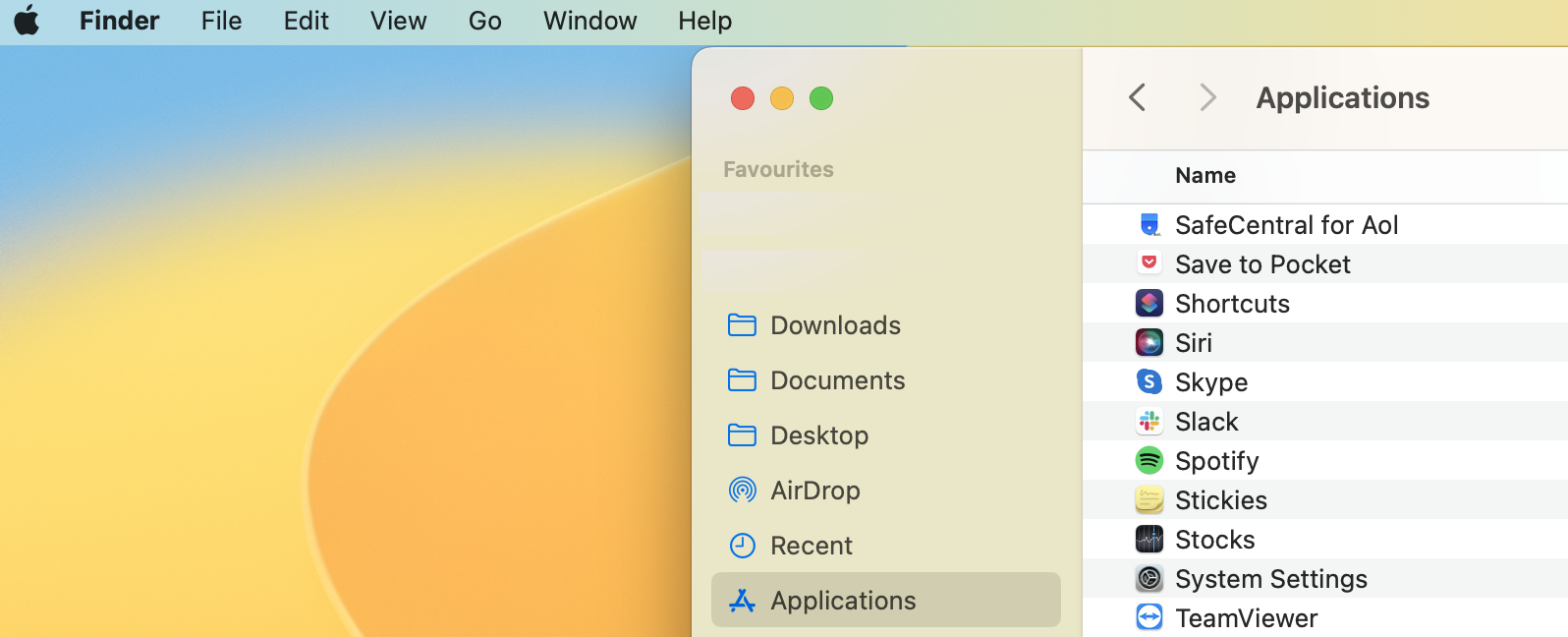Select the 'Shortcuts' file name

1232,304
